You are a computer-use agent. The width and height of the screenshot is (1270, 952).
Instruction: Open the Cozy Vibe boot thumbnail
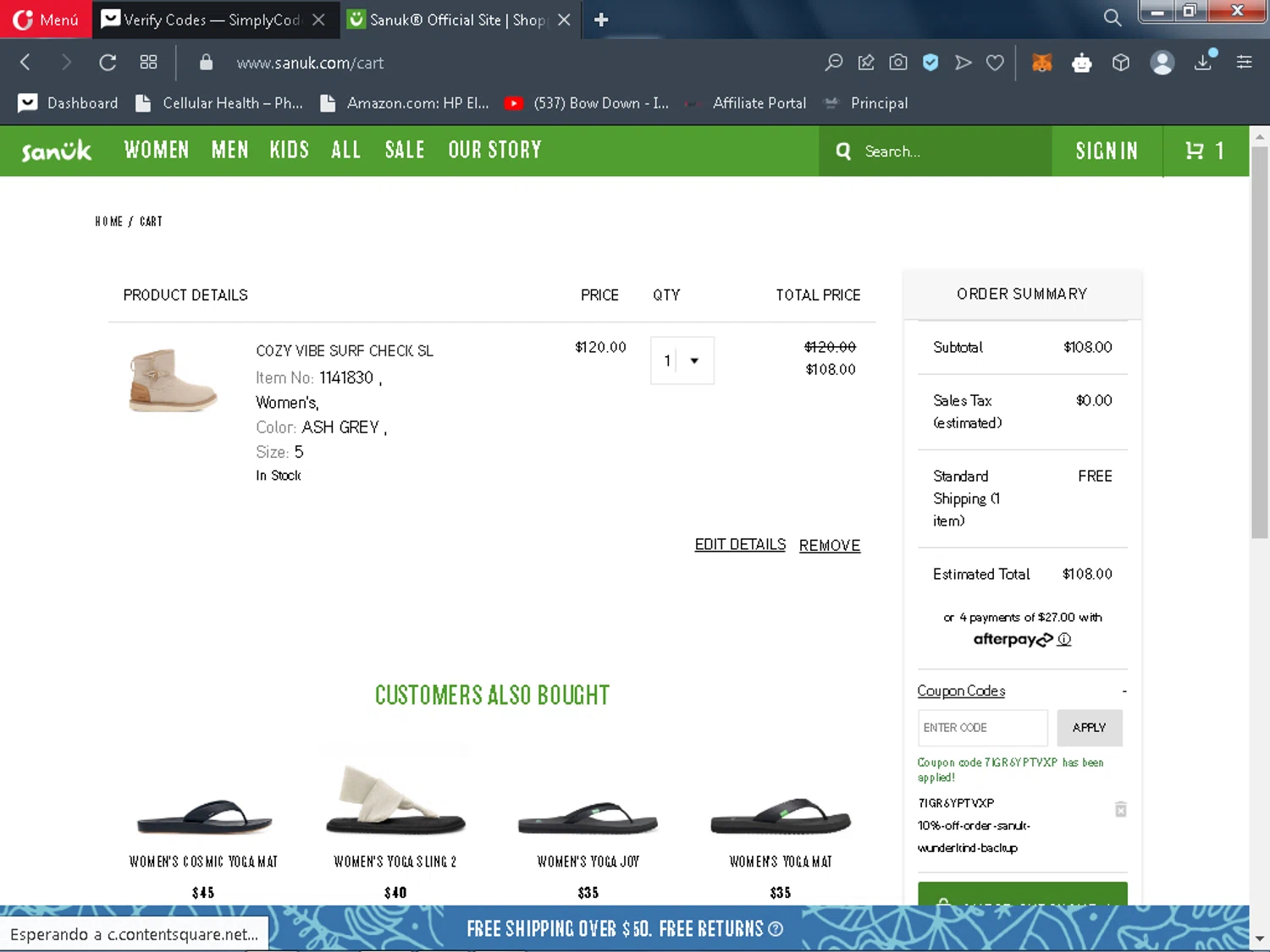pyautogui.click(x=173, y=381)
